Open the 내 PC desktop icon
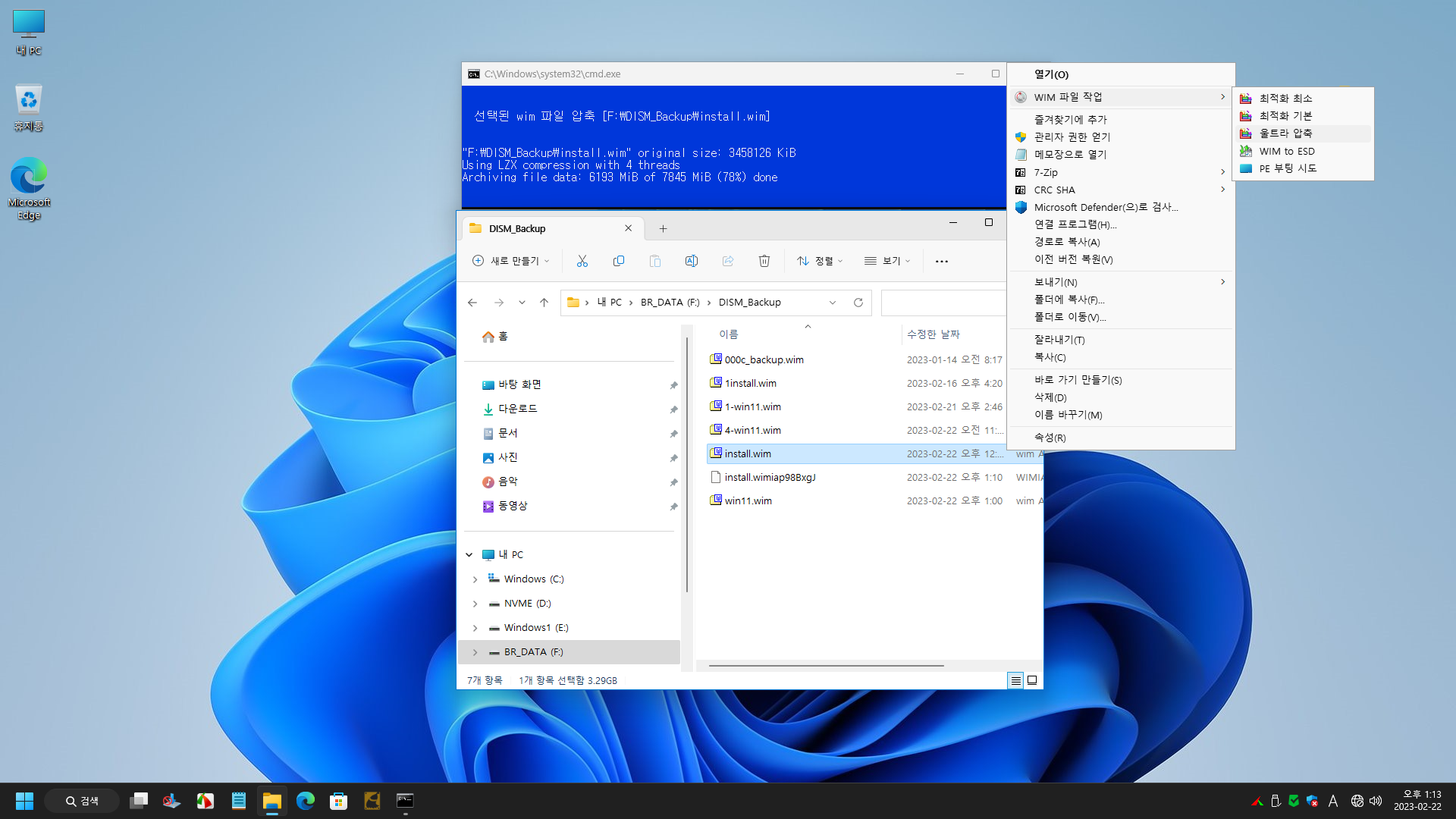 (x=29, y=33)
